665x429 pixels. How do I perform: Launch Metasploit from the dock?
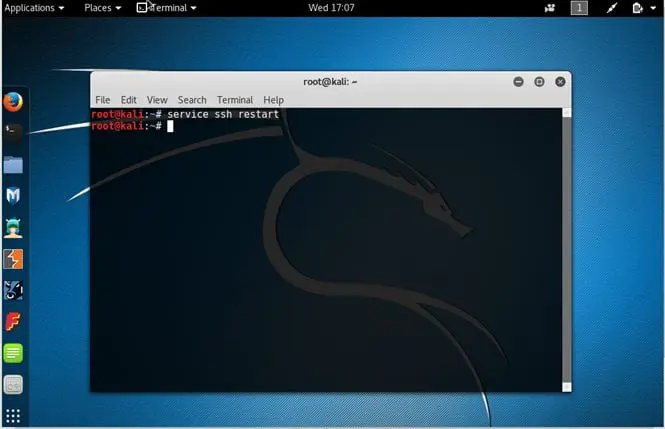[13, 195]
